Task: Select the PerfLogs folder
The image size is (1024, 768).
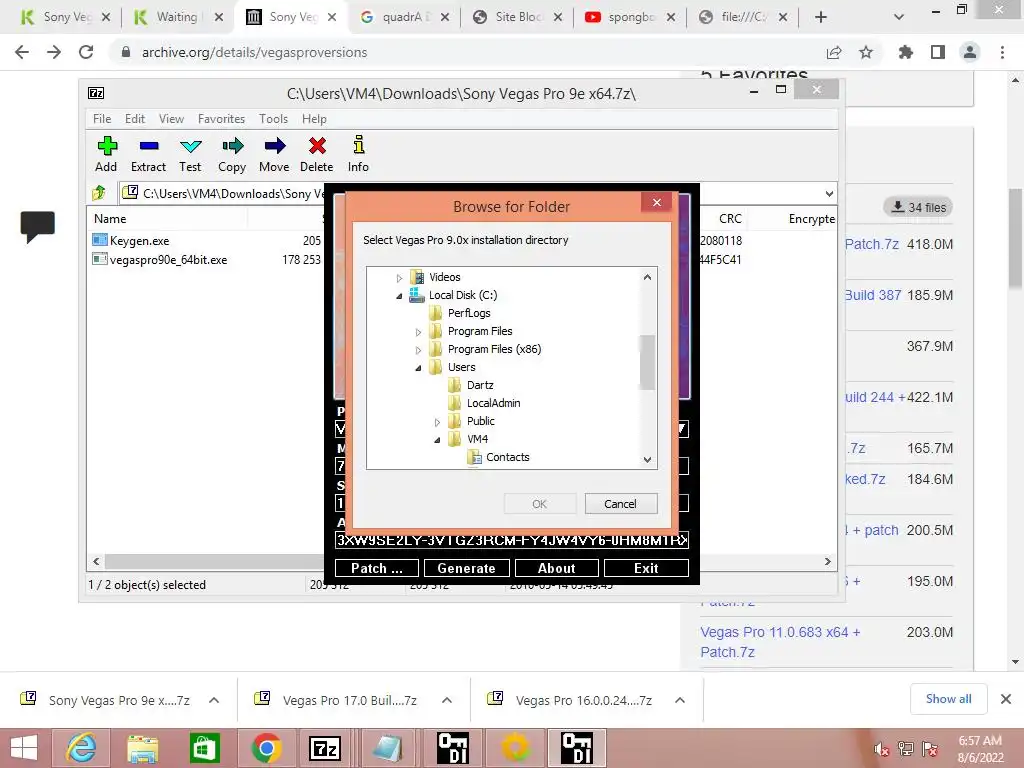Action: tap(468, 313)
